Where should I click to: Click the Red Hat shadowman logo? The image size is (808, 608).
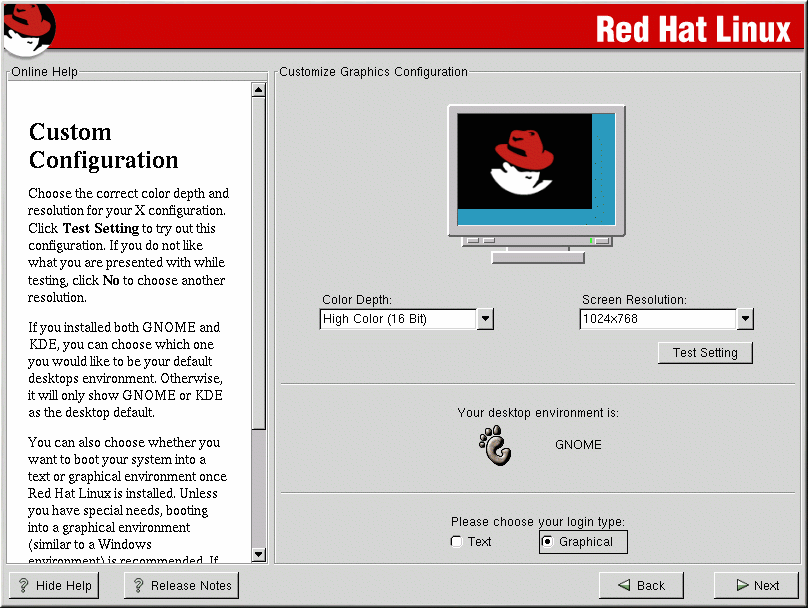tap(28, 29)
